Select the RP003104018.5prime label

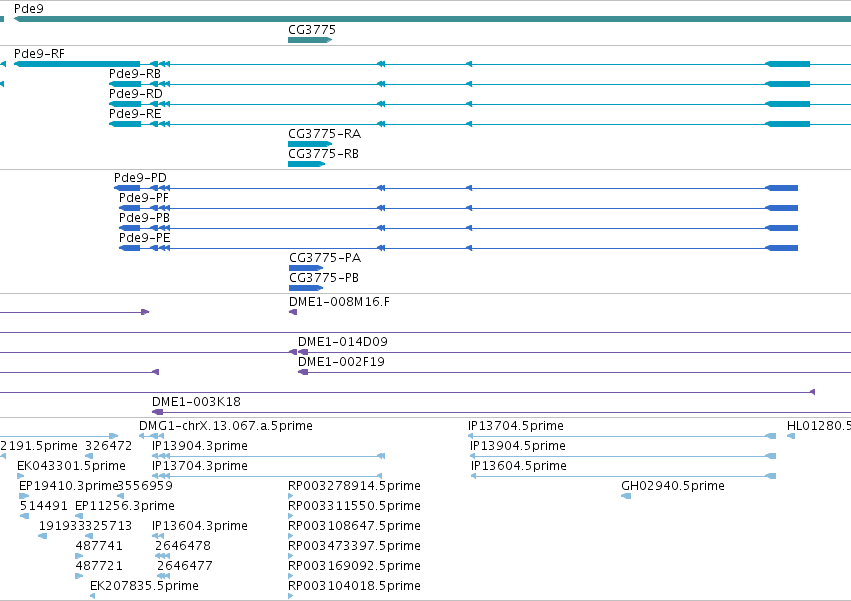click(x=354, y=586)
